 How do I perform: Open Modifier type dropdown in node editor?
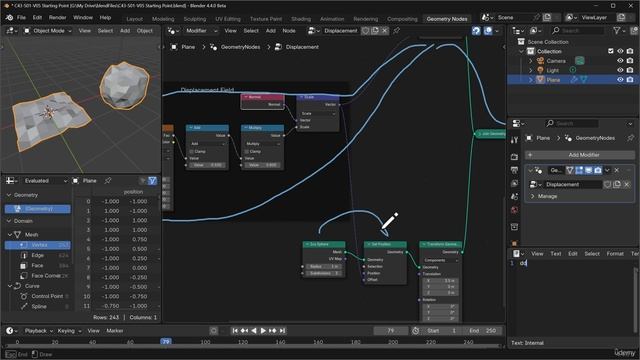tap(201, 31)
